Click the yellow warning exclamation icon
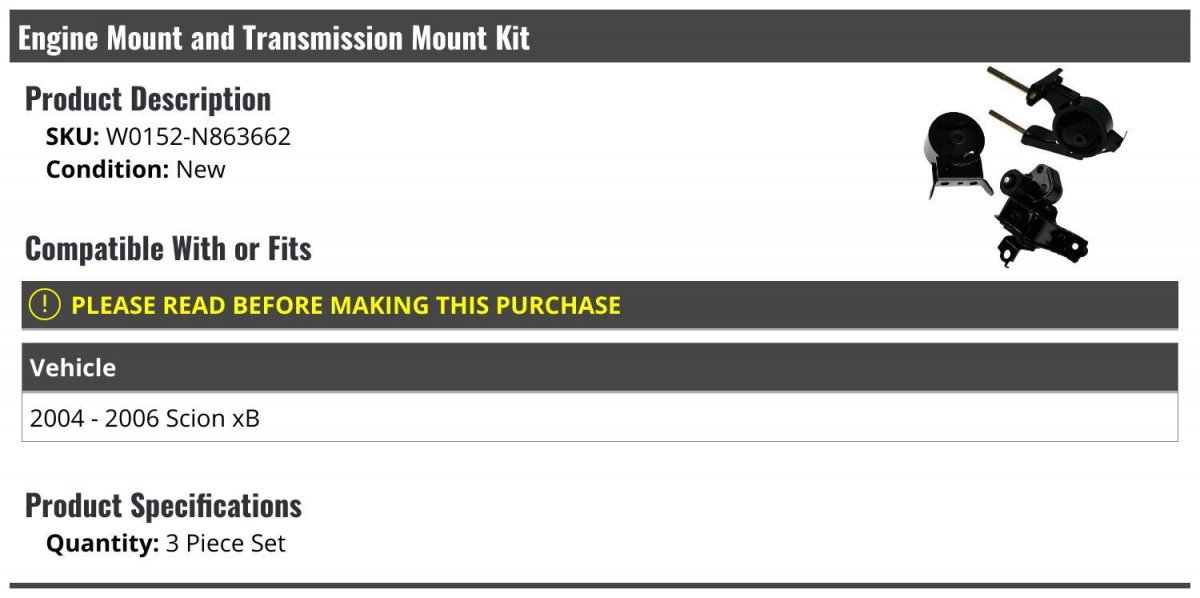 pos(45,305)
